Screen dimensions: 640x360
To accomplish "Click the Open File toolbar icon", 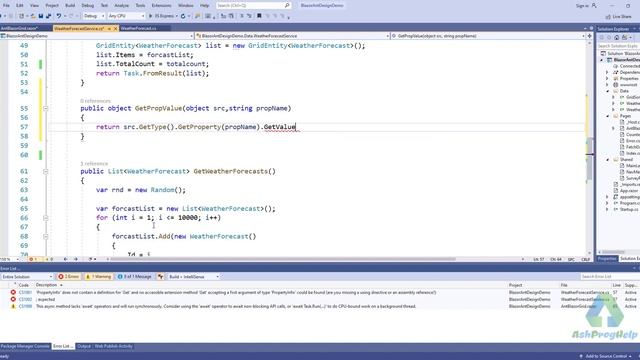I will pyautogui.click(x=33, y=16).
